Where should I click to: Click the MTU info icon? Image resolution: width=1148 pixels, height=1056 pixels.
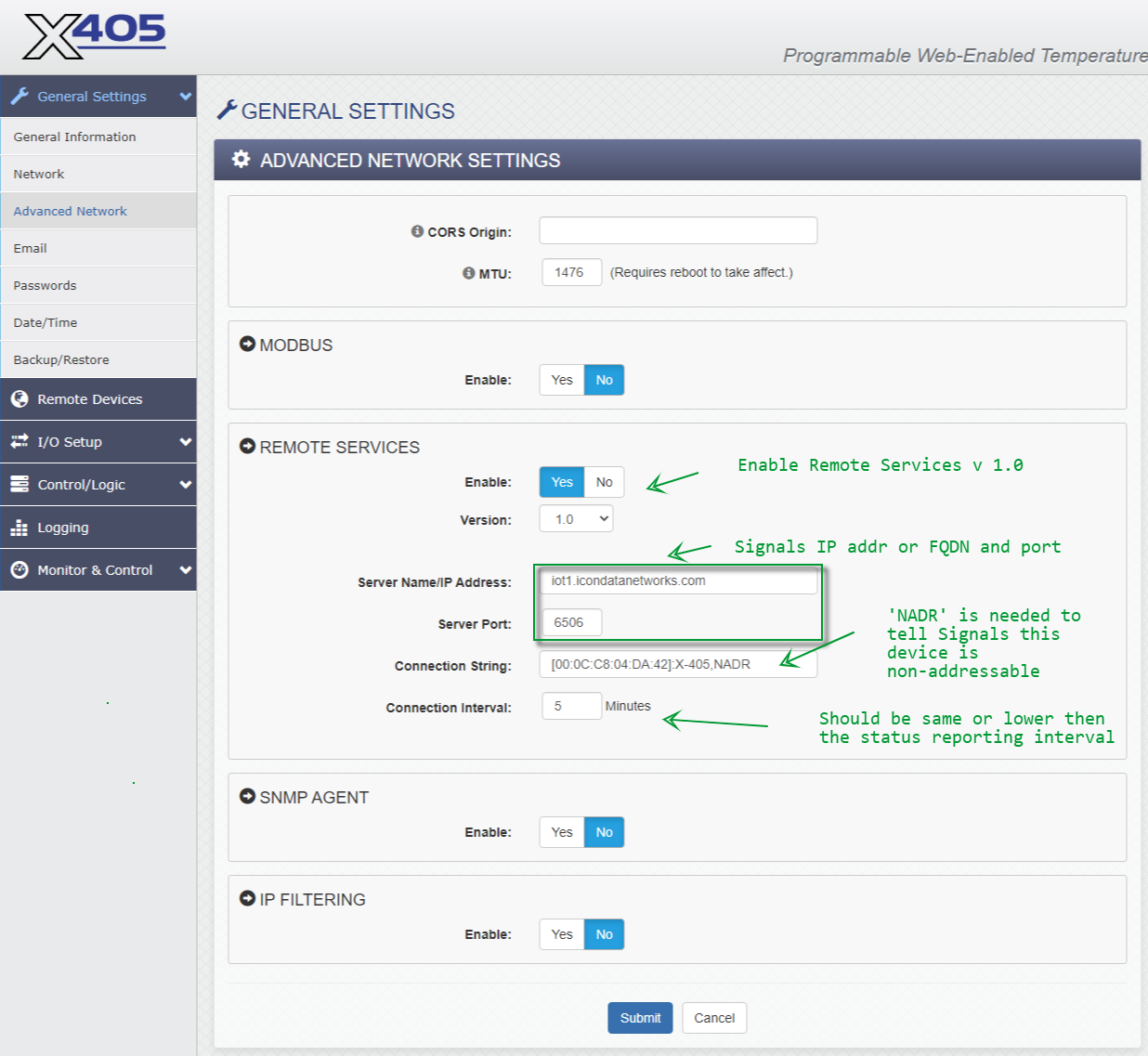click(x=468, y=273)
